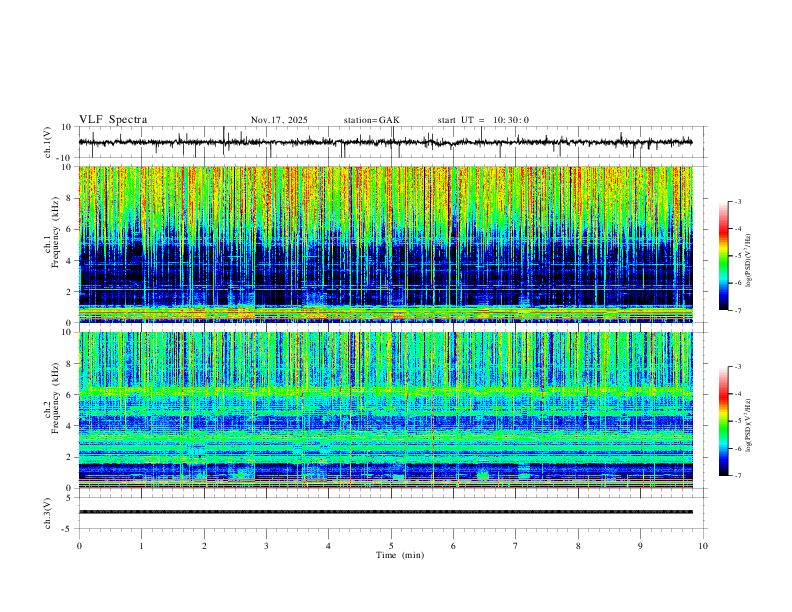
Task: Click the '-7' value on the ch.2 color bar
Action: click(x=737, y=476)
